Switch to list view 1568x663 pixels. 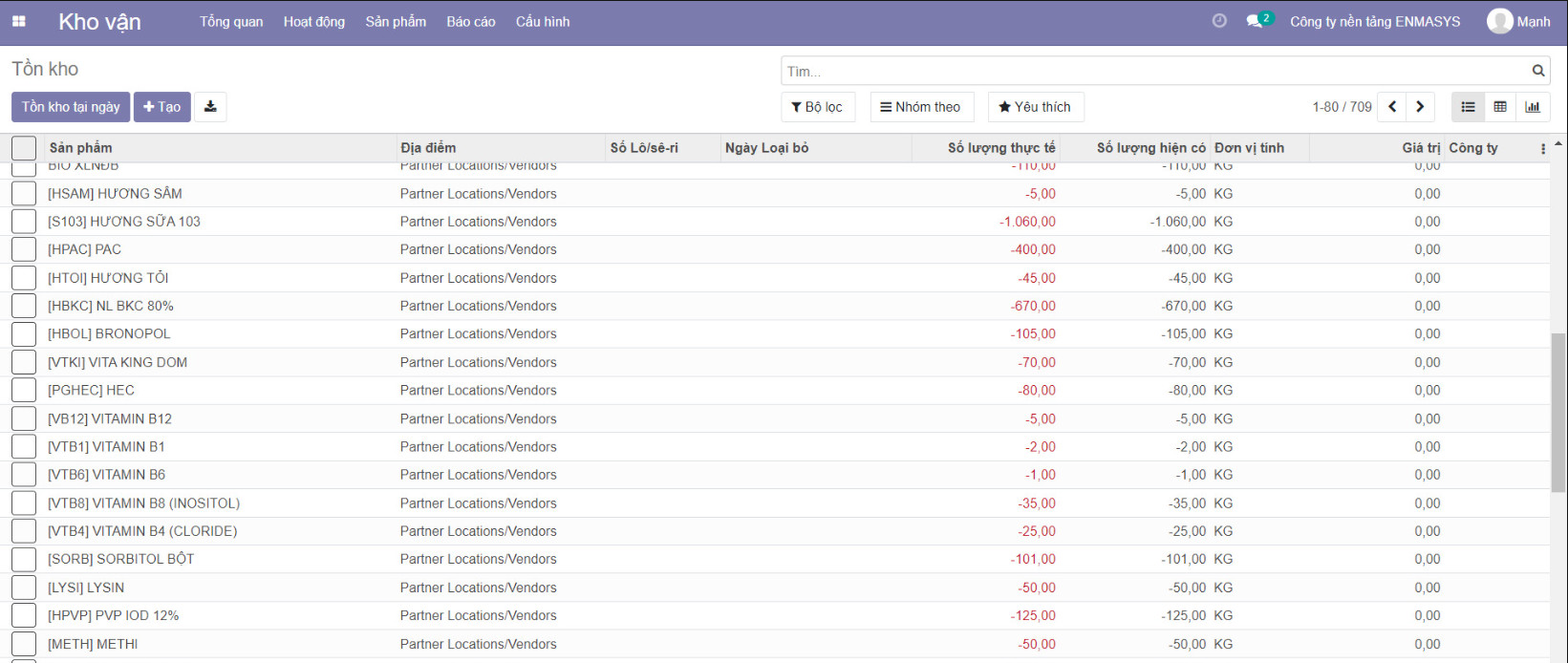point(1469,107)
